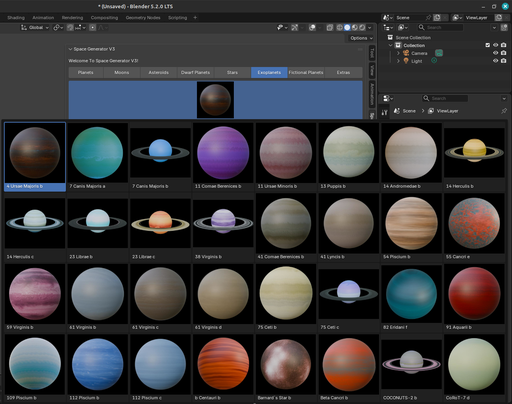Click the Outliner editor type icon
Screen dimensions: 512x404
[389, 27]
